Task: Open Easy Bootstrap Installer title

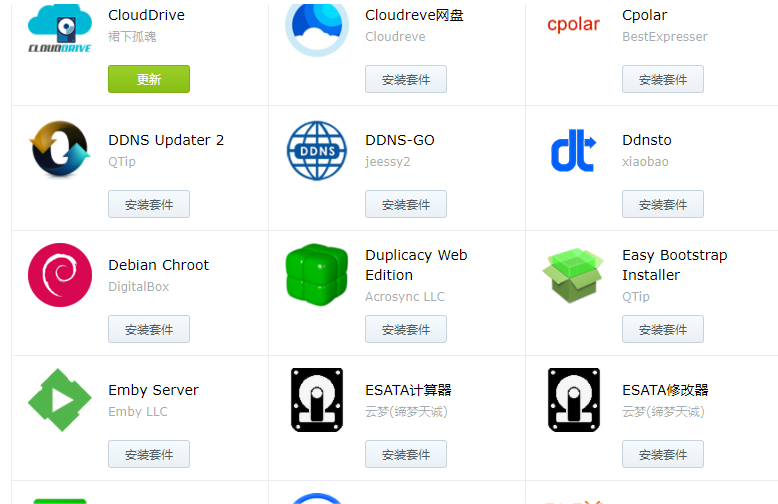Action: pos(675,265)
